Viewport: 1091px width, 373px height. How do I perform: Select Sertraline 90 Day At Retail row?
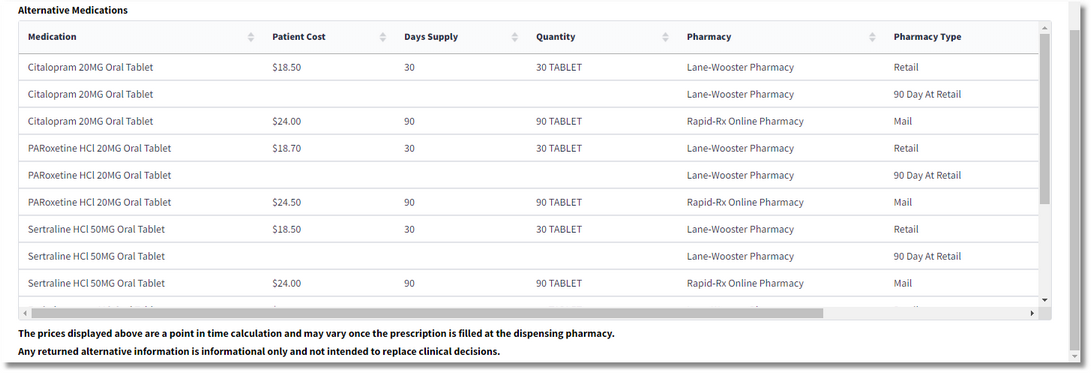click(528, 257)
